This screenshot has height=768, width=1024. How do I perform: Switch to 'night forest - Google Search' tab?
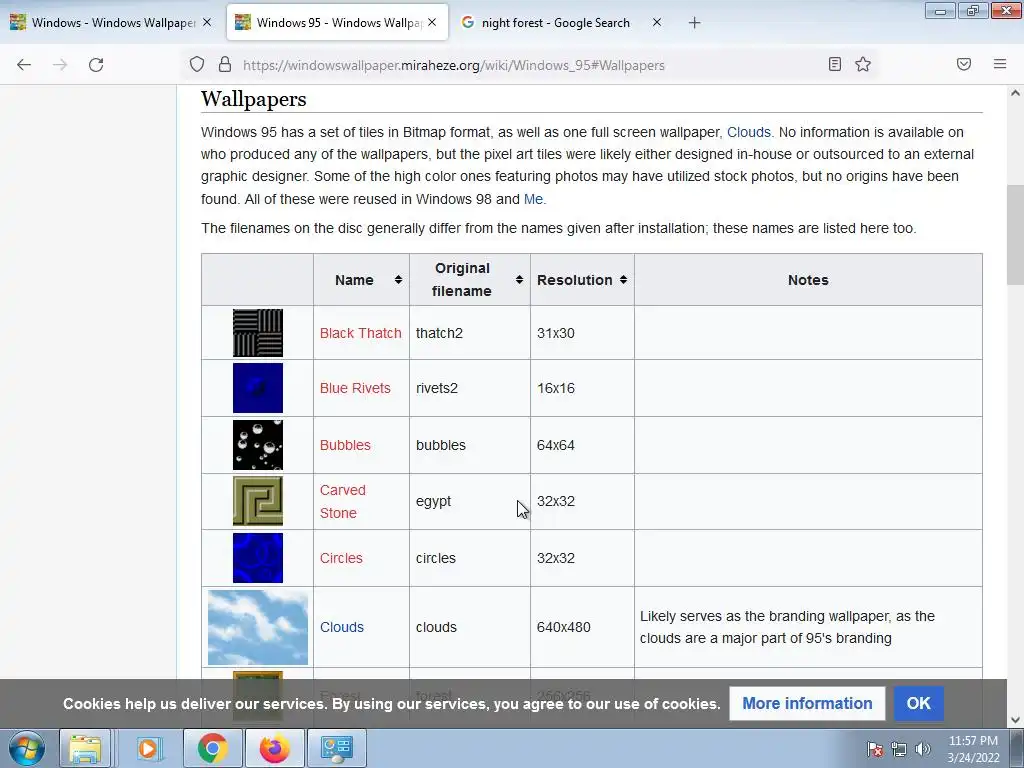pyautogui.click(x=562, y=23)
